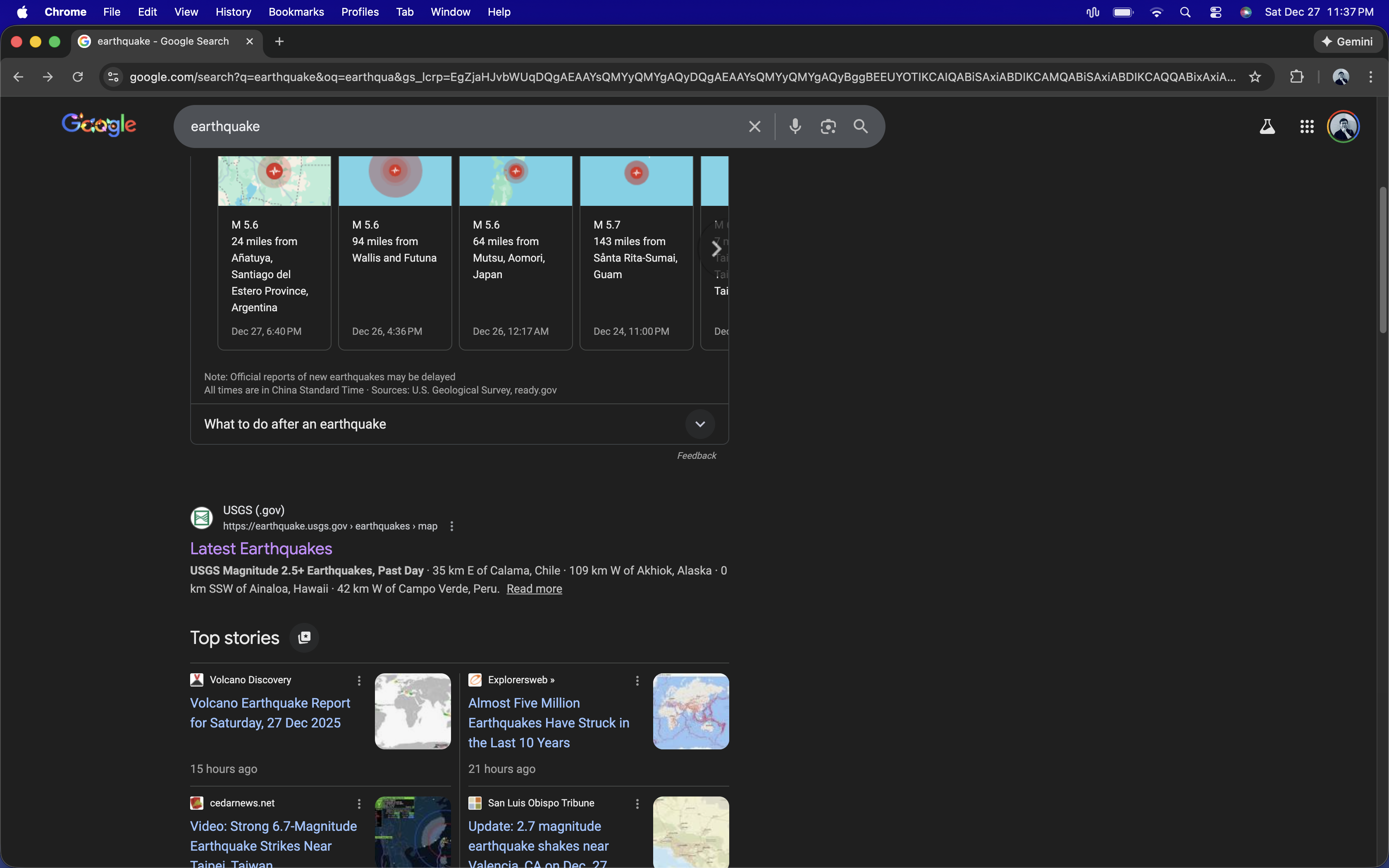Select the Sånta Rita-Sumai Guam earthquake card
The width and height of the screenshot is (1389, 868).
pos(637,253)
